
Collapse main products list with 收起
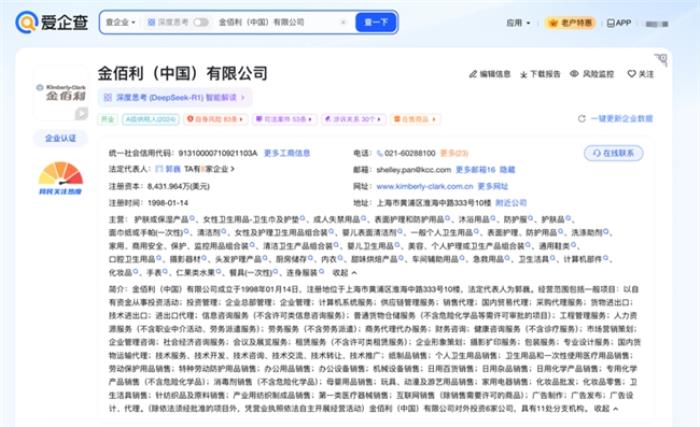(x=345, y=272)
